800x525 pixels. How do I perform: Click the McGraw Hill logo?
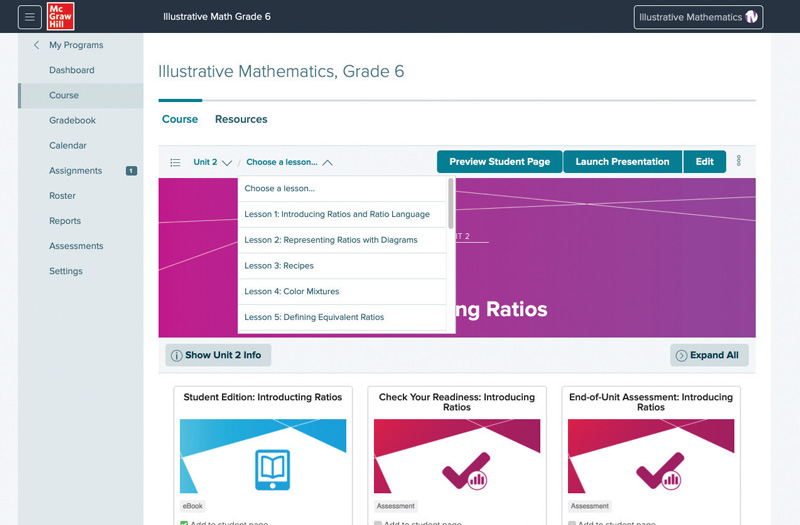pyautogui.click(x=60, y=16)
